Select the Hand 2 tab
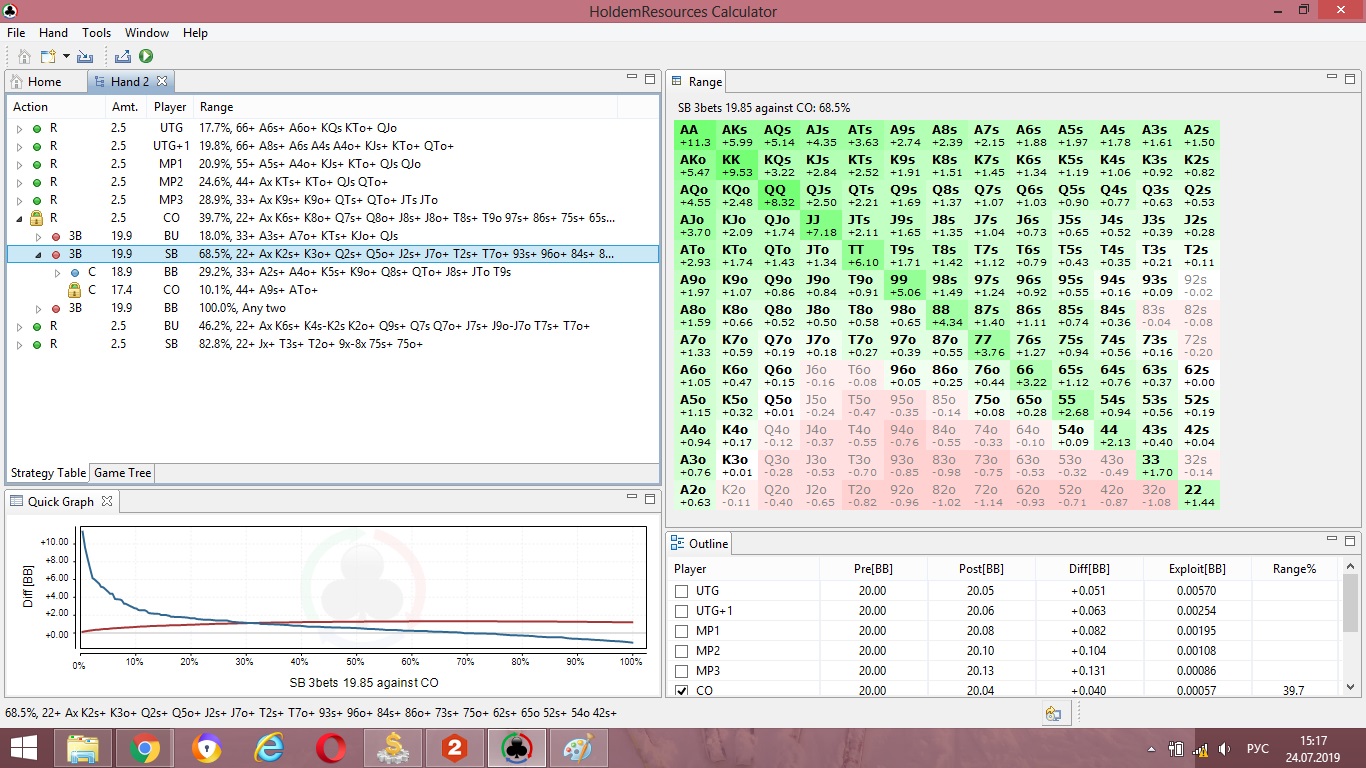The width and height of the screenshot is (1366, 768). click(130, 82)
